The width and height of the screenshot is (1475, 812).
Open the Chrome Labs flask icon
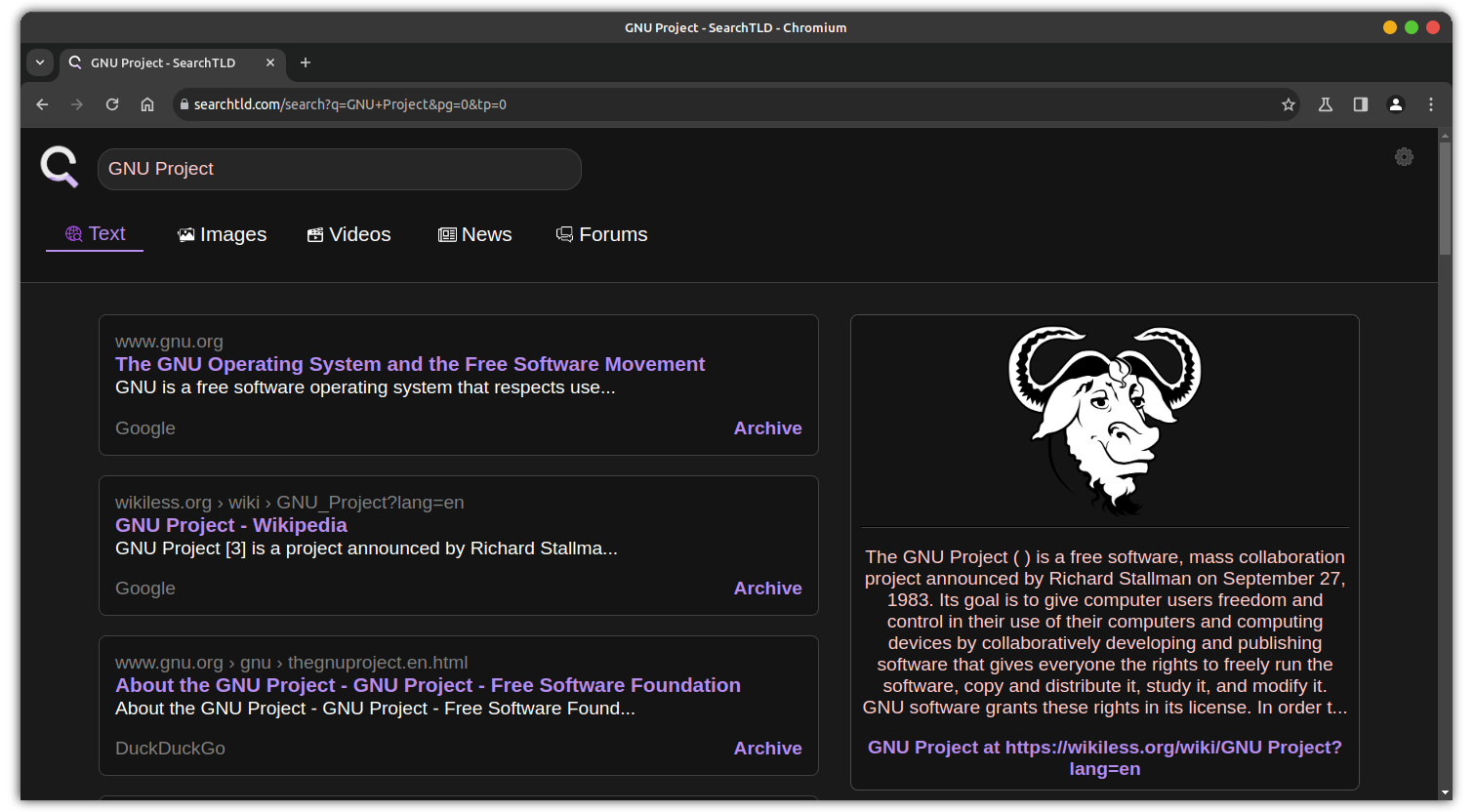point(1326,104)
